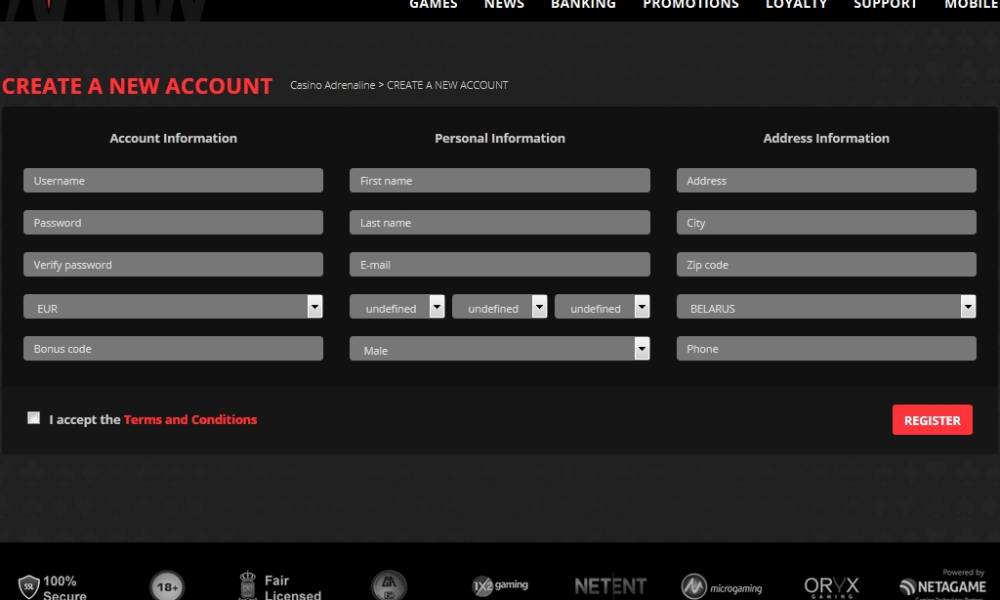The width and height of the screenshot is (1000, 600).
Task: Click the NETENT logo in footer
Action: (x=610, y=586)
